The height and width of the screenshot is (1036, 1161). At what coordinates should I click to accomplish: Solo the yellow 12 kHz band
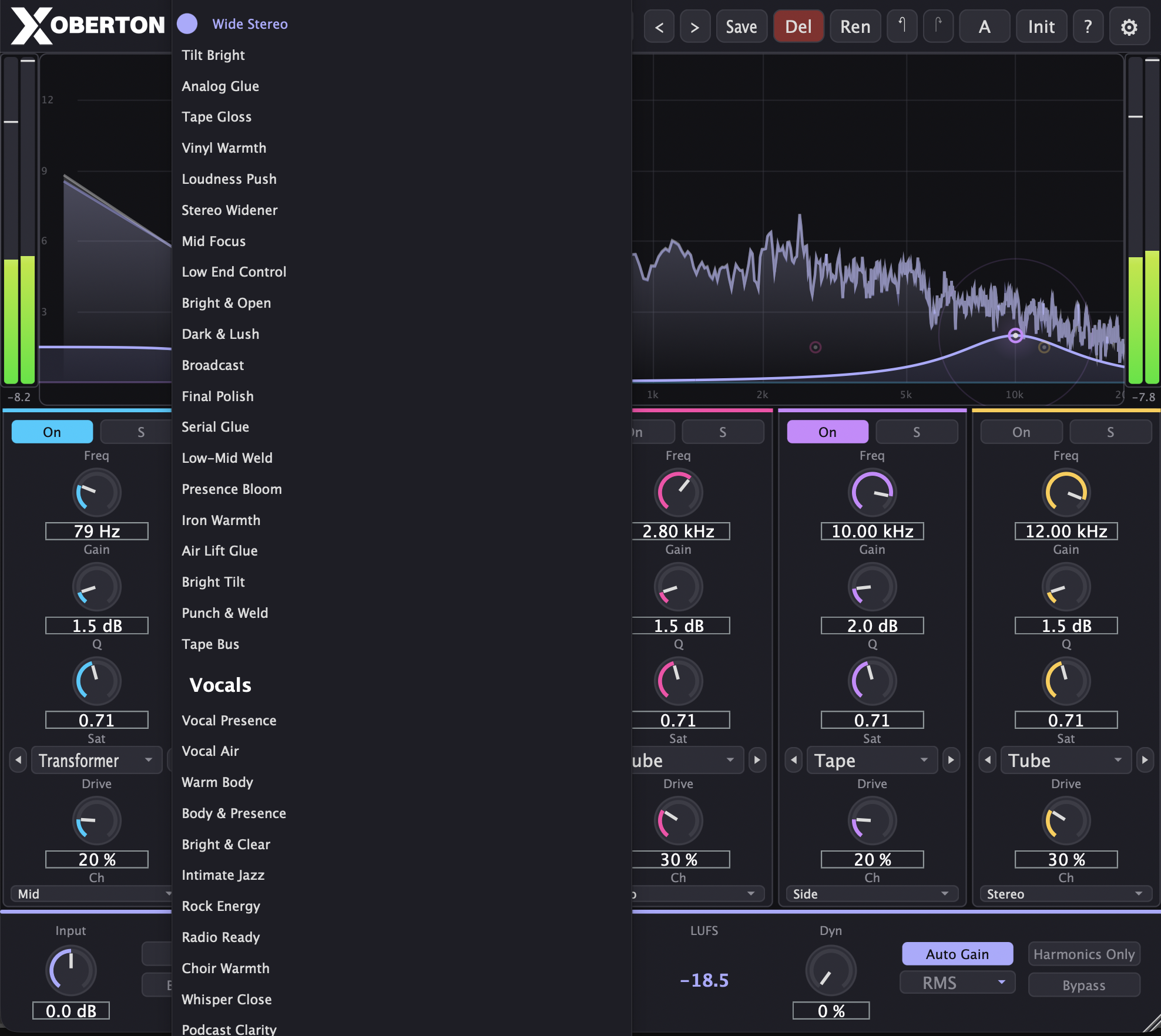pyautogui.click(x=1110, y=432)
